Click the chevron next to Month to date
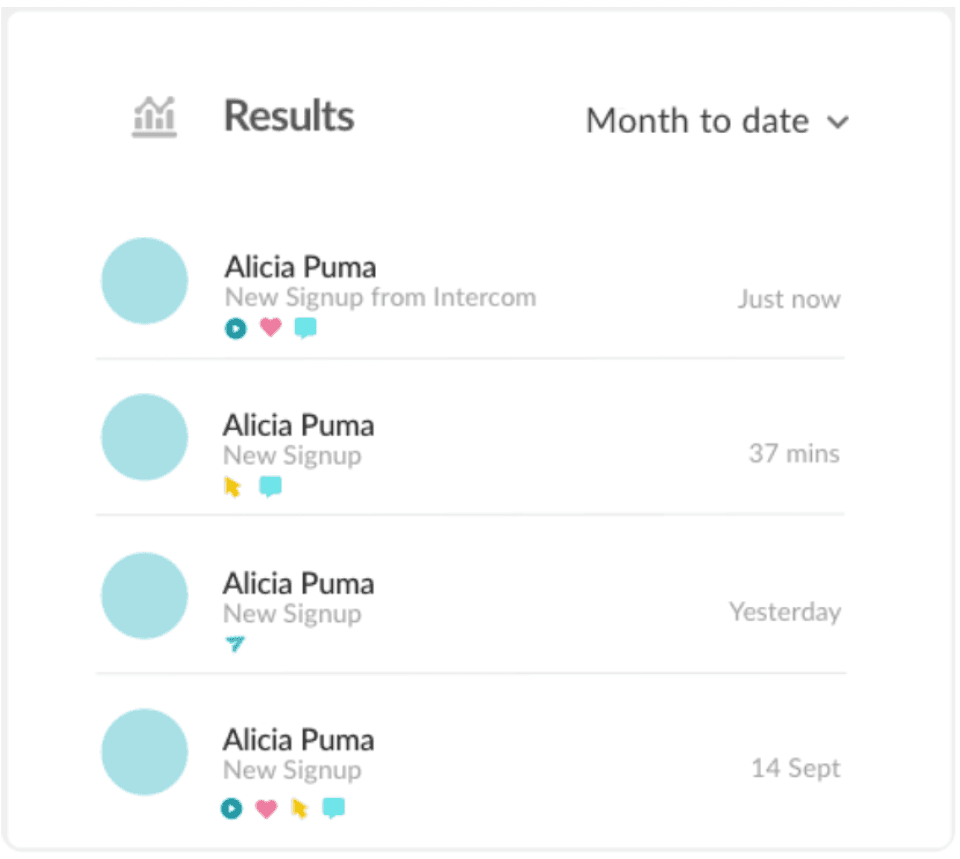This screenshot has height=859, width=960. pos(838,122)
